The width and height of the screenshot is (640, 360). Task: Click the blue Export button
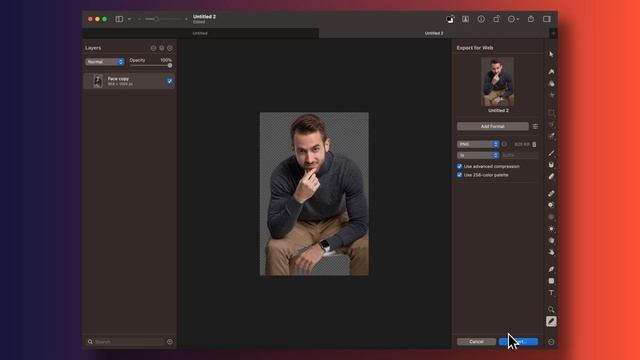[518, 342]
